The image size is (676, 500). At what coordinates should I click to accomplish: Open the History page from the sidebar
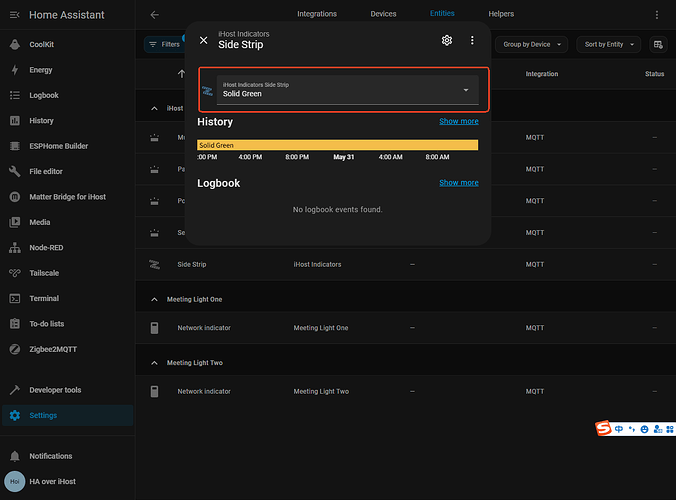coord(68,121)
